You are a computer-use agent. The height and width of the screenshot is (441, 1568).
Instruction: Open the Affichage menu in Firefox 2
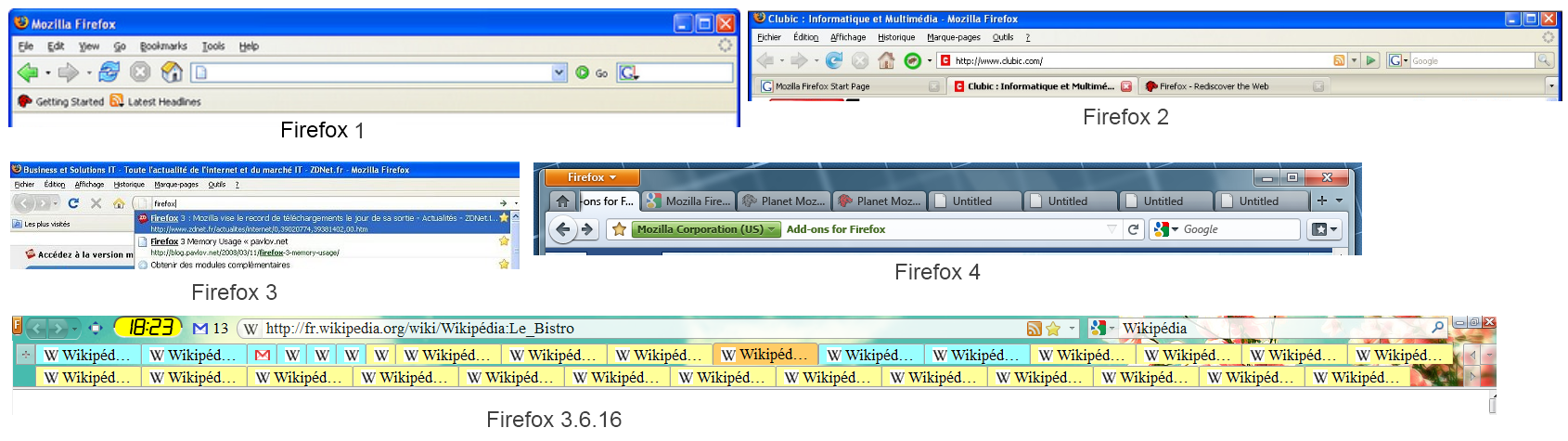[848, 37]
